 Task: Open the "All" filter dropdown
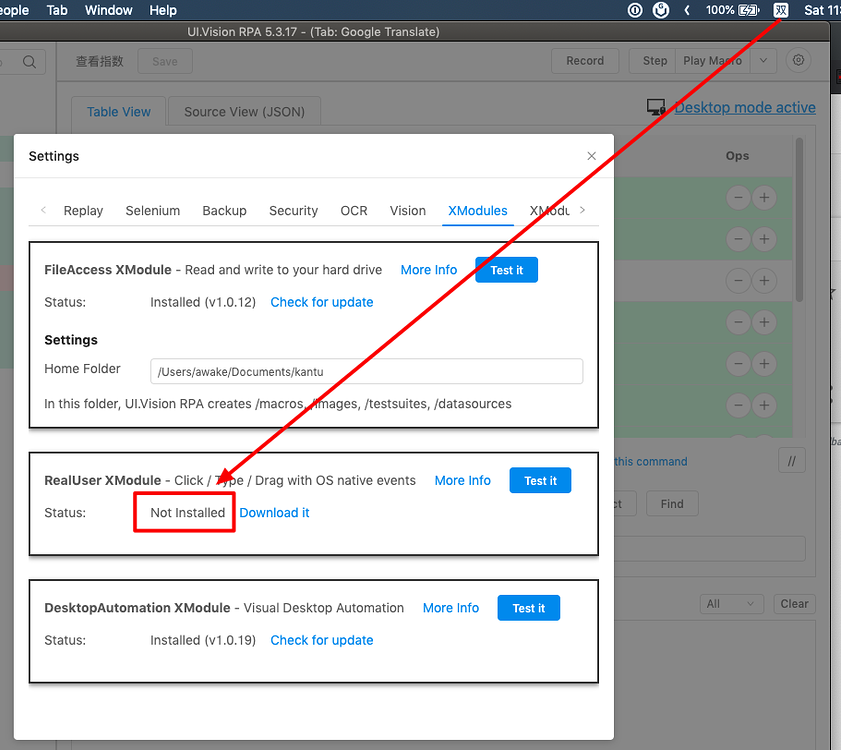point(731,604)
